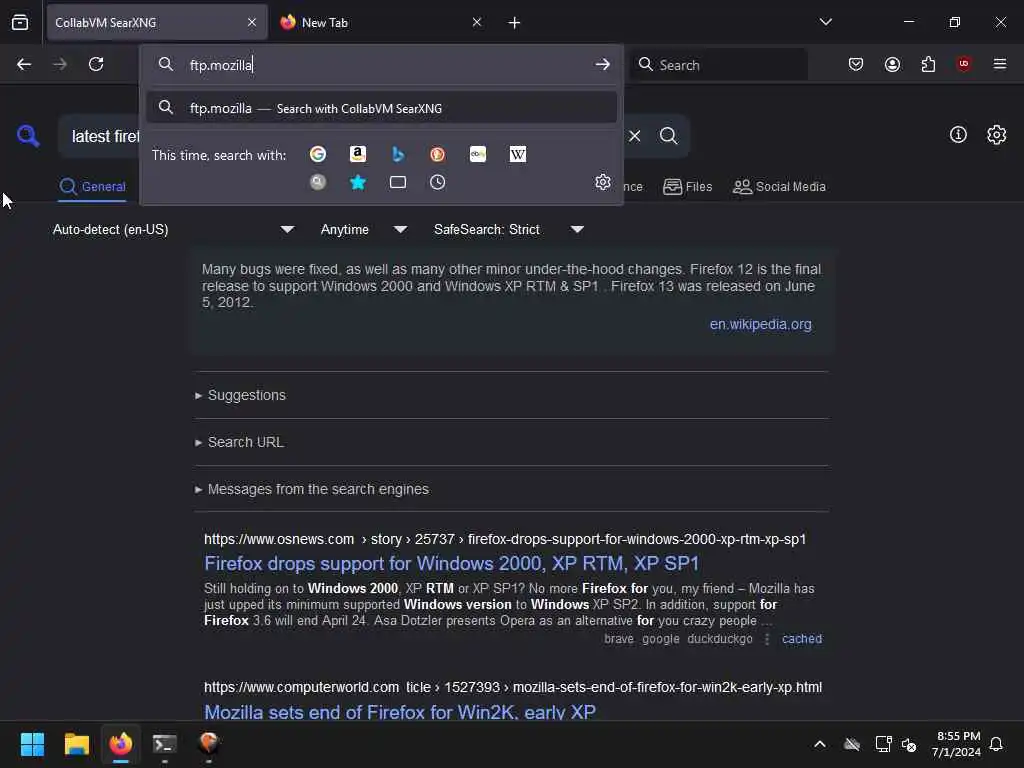Search this time with eBay

coord(478,154)
